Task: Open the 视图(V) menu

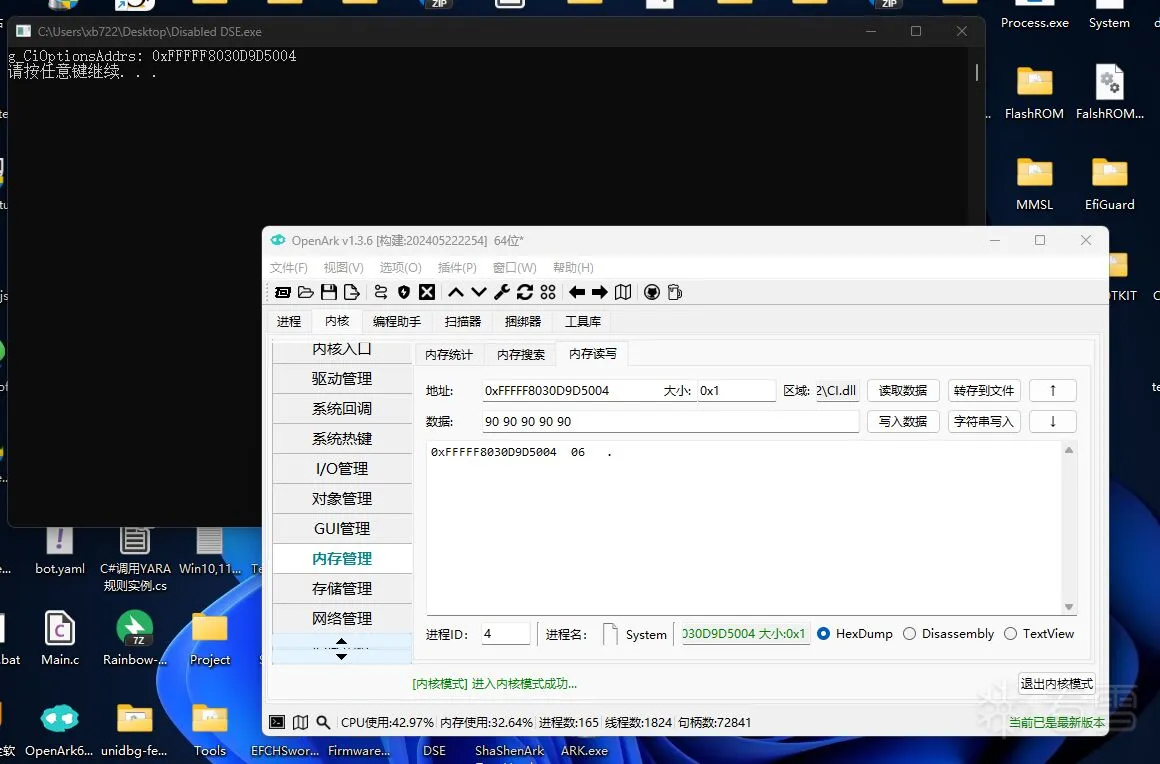Action: click(x=343, y=267)
